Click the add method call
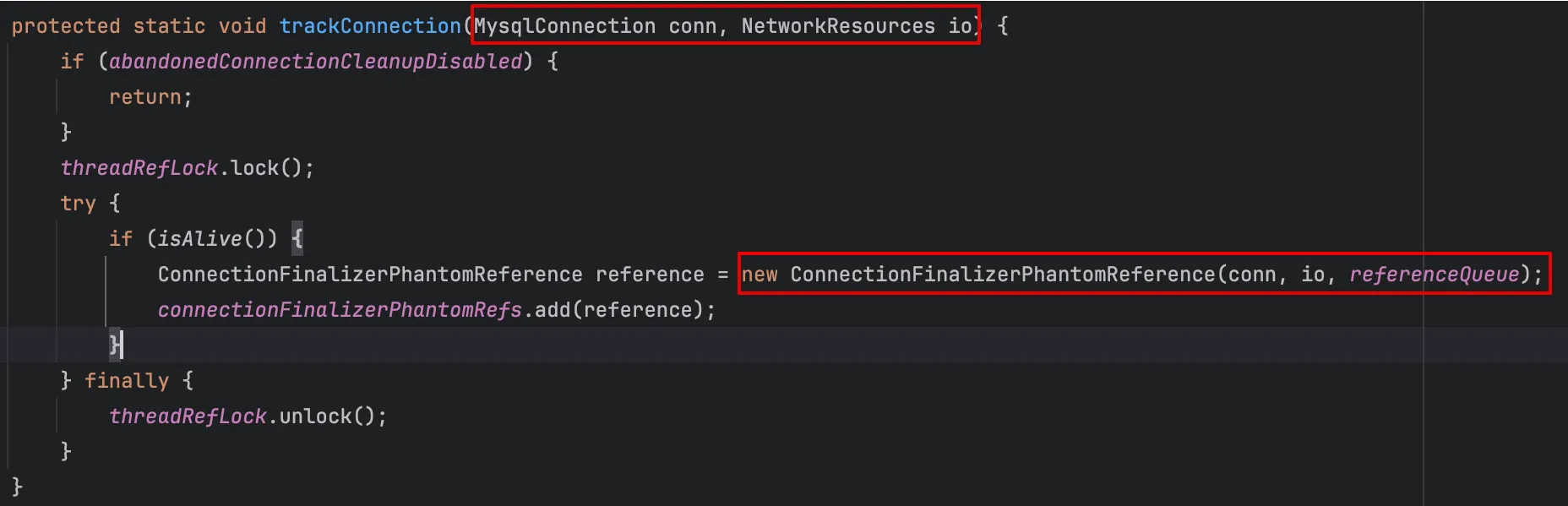 553,310
